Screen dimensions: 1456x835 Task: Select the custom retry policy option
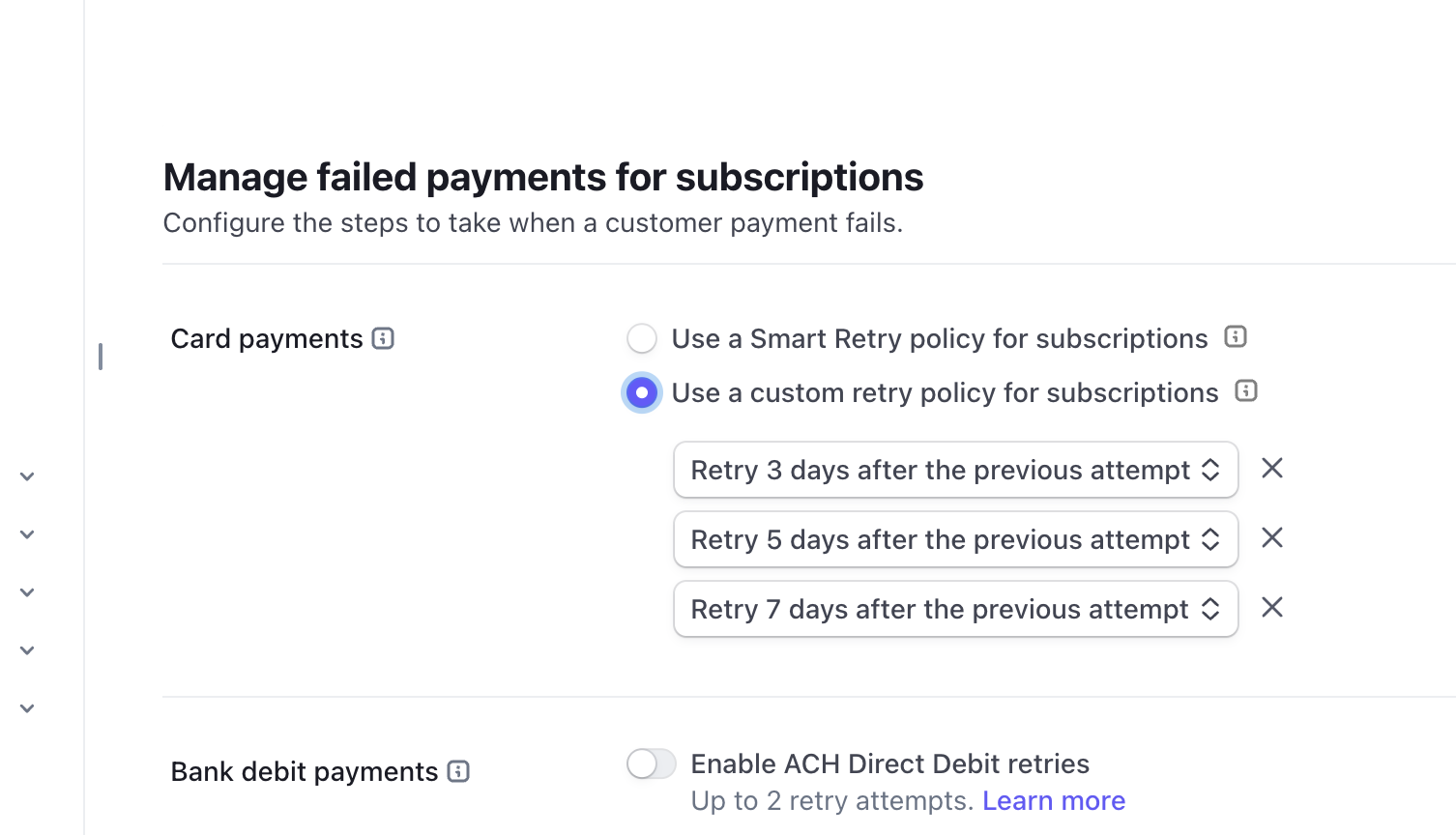pos(641,392)
